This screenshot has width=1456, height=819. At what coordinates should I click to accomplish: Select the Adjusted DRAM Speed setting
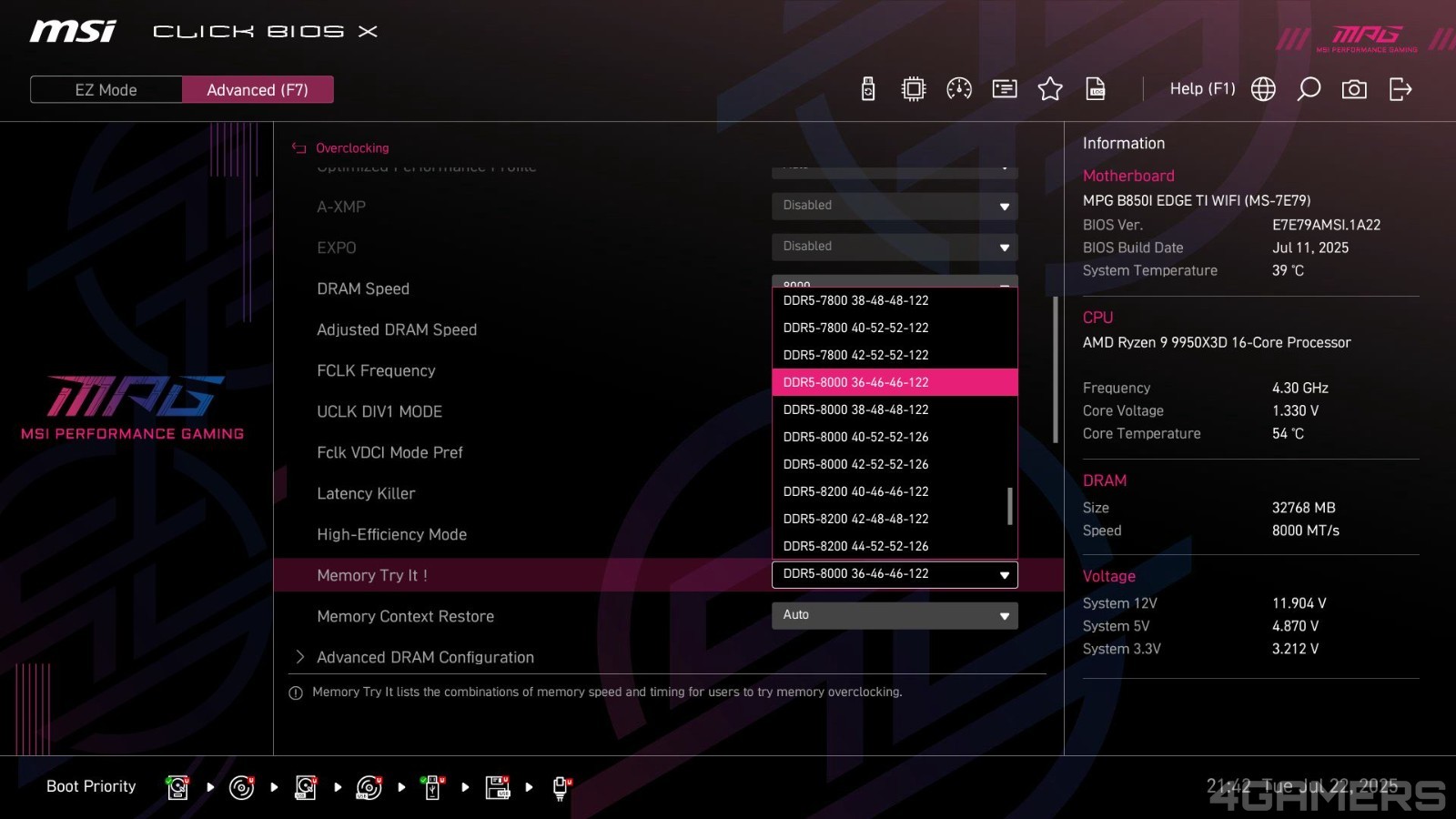pos(397,329)
